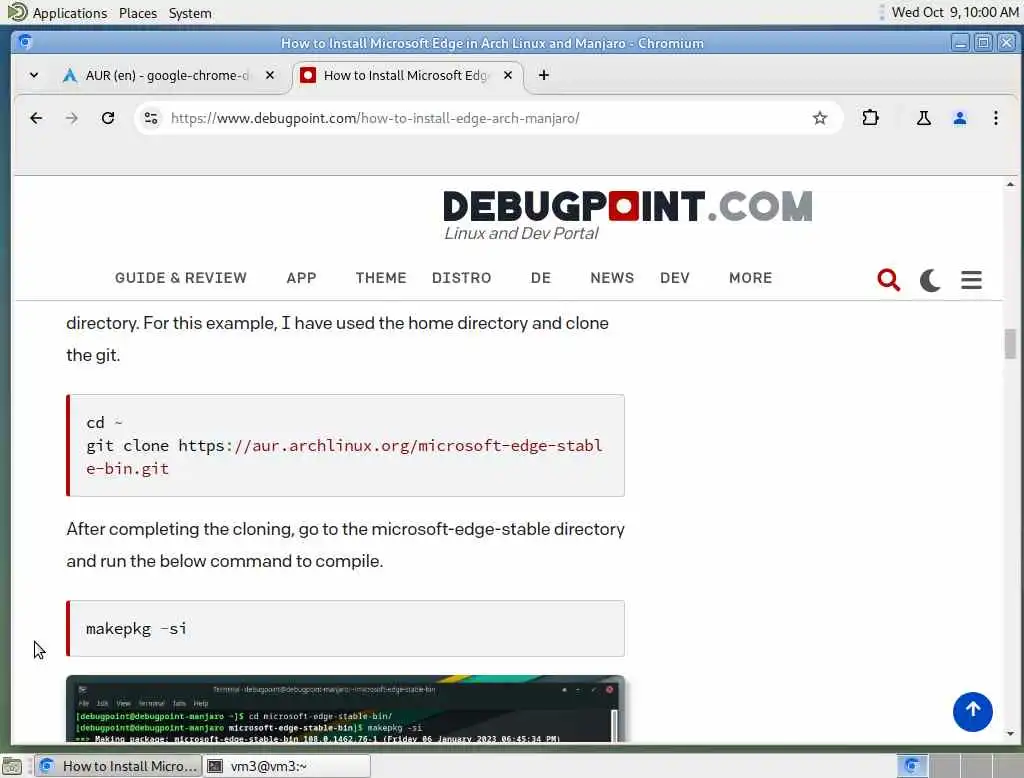Open the terminal screenshot image
The image size is (1024, 778).
click(345, 709)
